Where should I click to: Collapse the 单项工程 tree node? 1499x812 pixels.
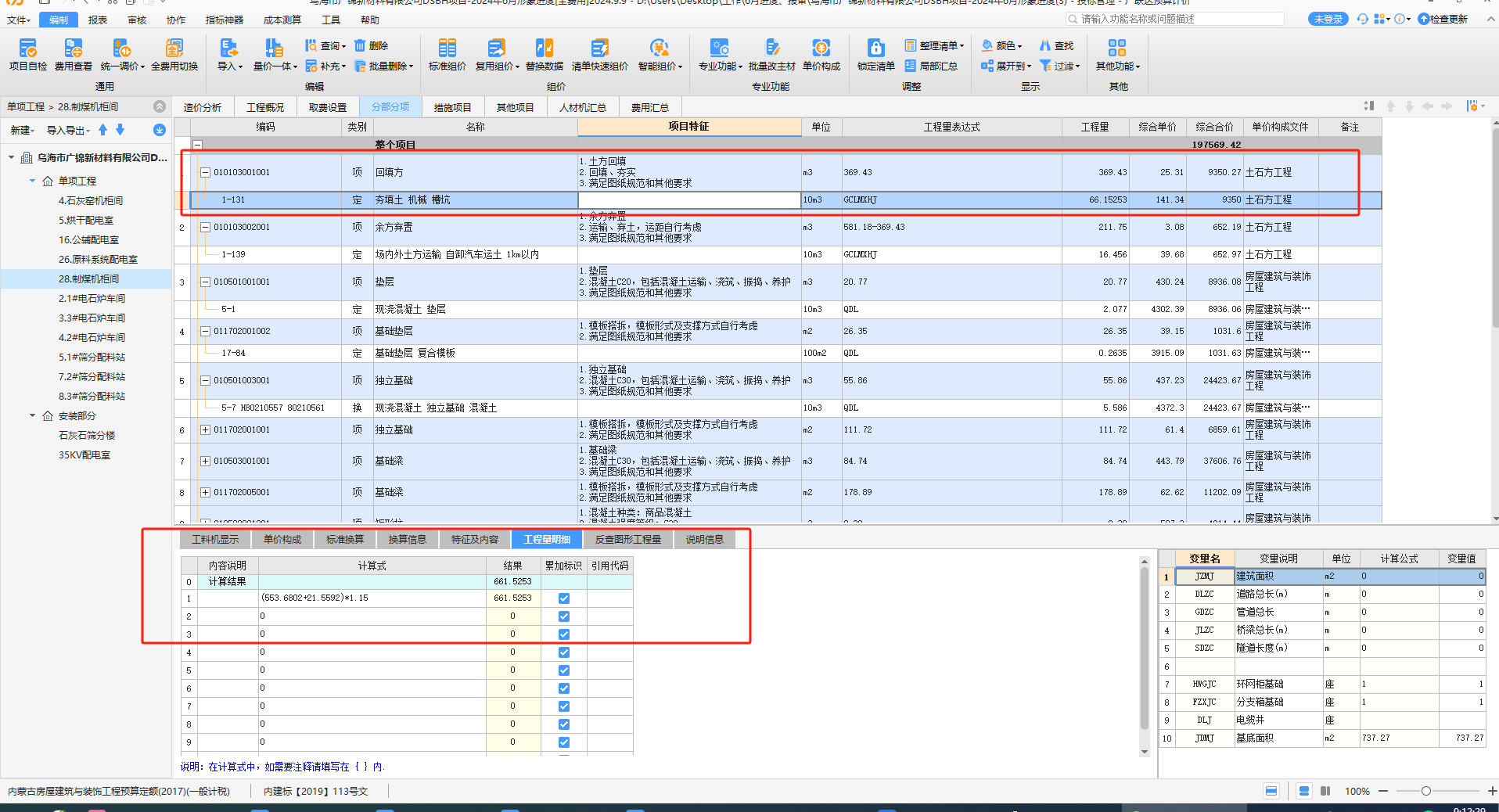(x=32, y=181)
